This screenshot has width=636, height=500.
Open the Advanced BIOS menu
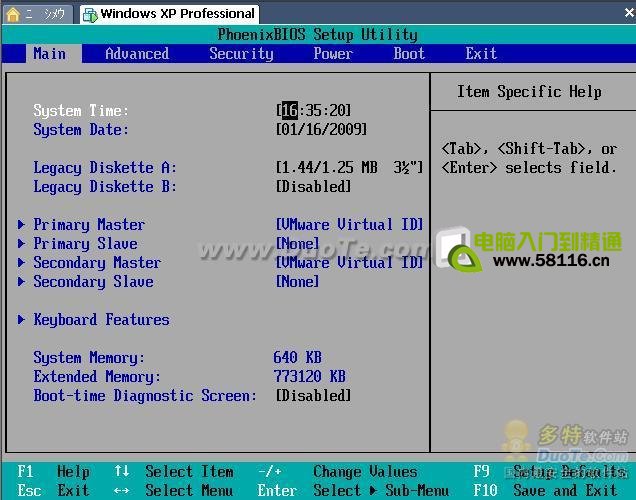pos(137,54)
